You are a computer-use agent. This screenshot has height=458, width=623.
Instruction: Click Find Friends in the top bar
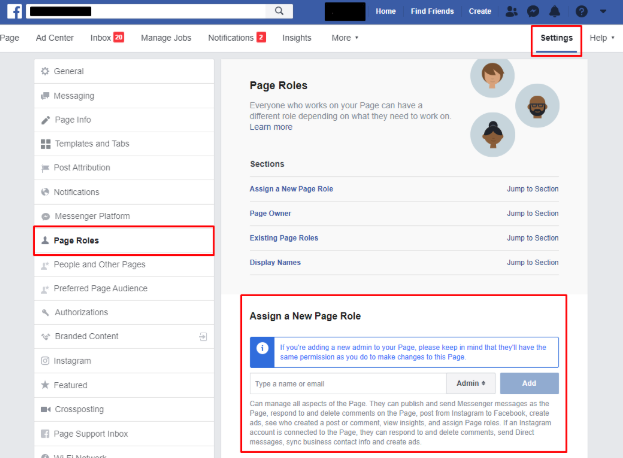(x=432, y=12)
